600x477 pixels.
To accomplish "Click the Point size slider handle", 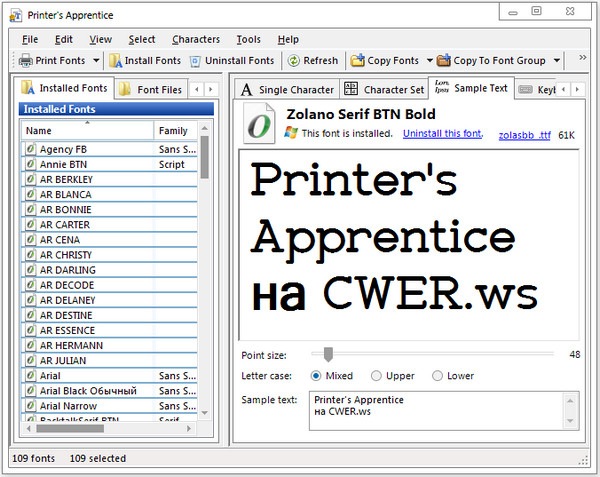I will point(328,353).
